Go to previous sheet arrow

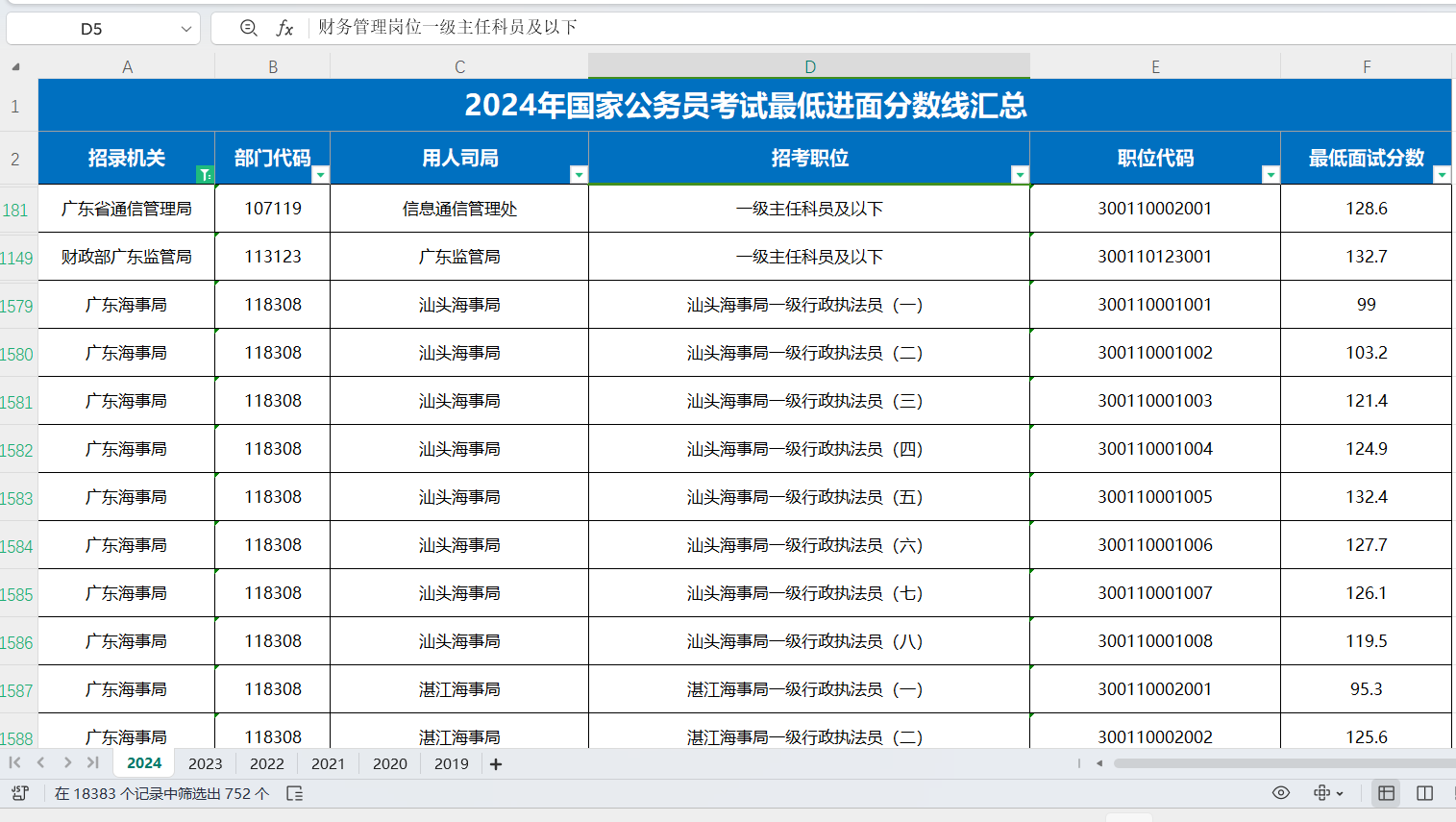pos(40,762)
